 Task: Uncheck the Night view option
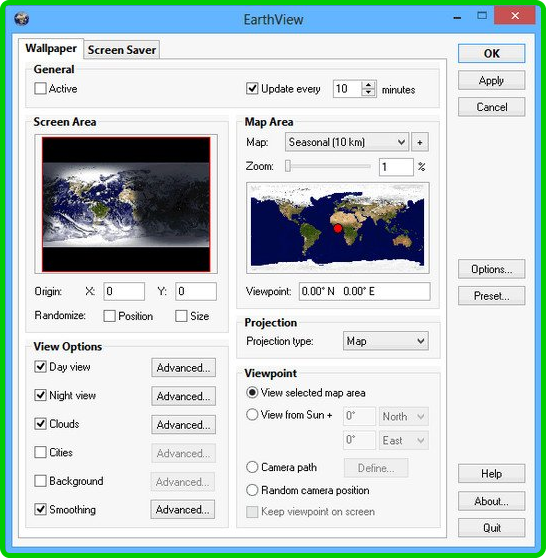40,395
